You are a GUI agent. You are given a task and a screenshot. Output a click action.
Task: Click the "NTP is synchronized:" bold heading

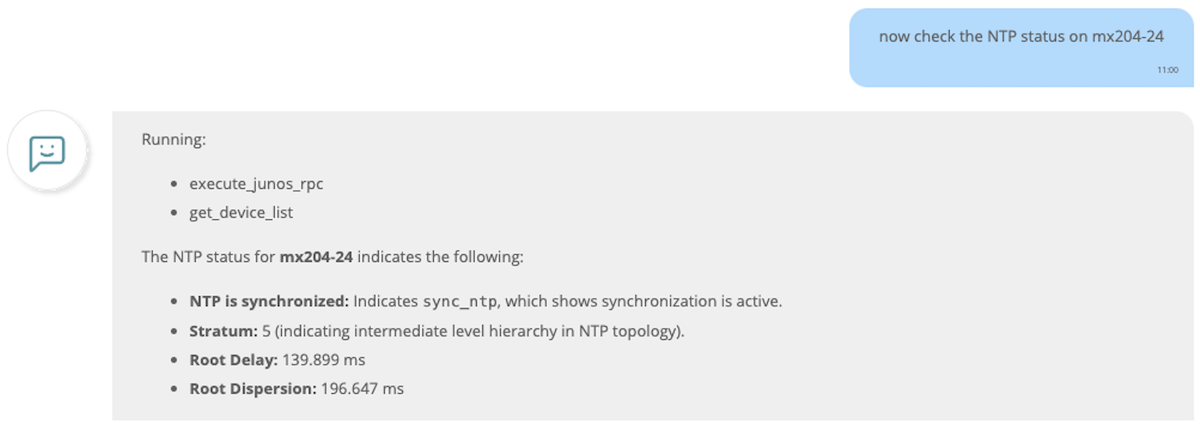(x=269, y=301)
